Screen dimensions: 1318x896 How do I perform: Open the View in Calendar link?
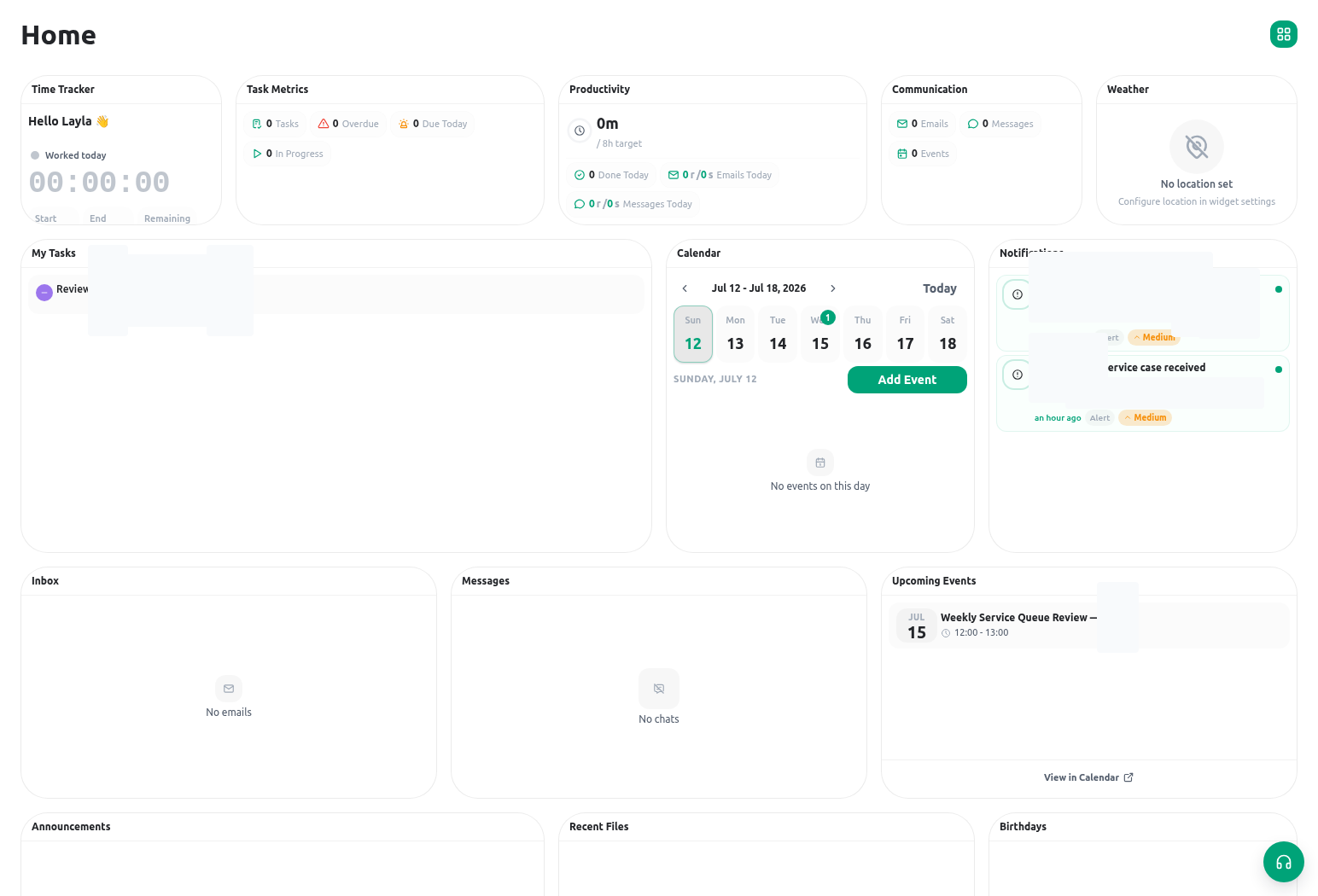[x=1088, y=777]
